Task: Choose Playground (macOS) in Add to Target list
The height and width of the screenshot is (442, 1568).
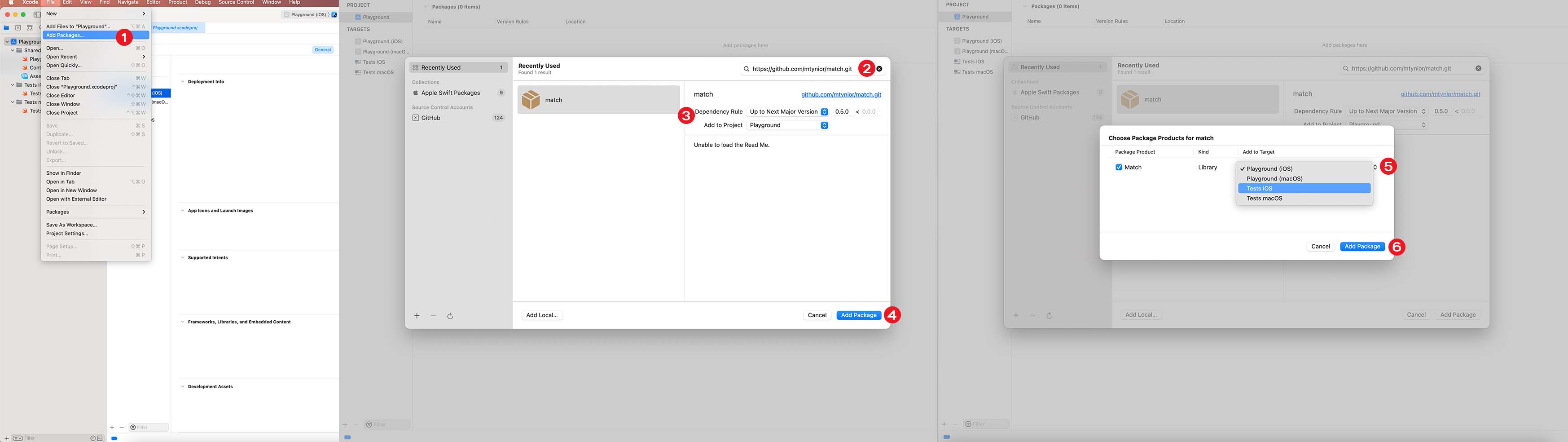Action: (1304, 179)
